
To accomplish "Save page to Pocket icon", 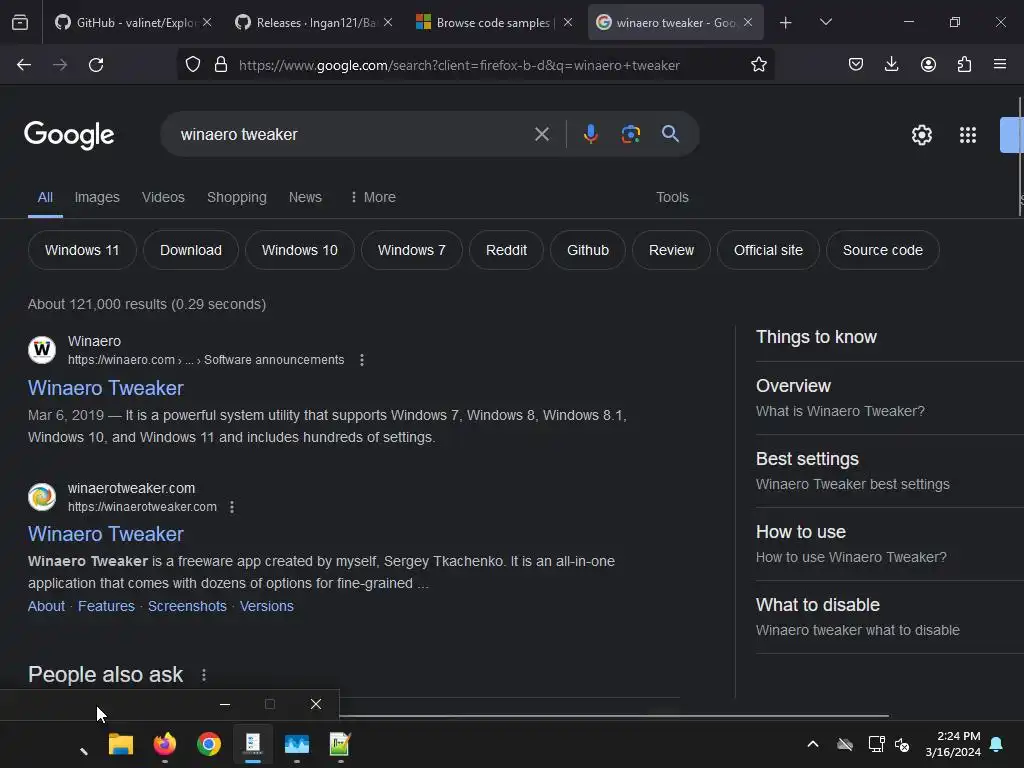I will tap(856, 65).
